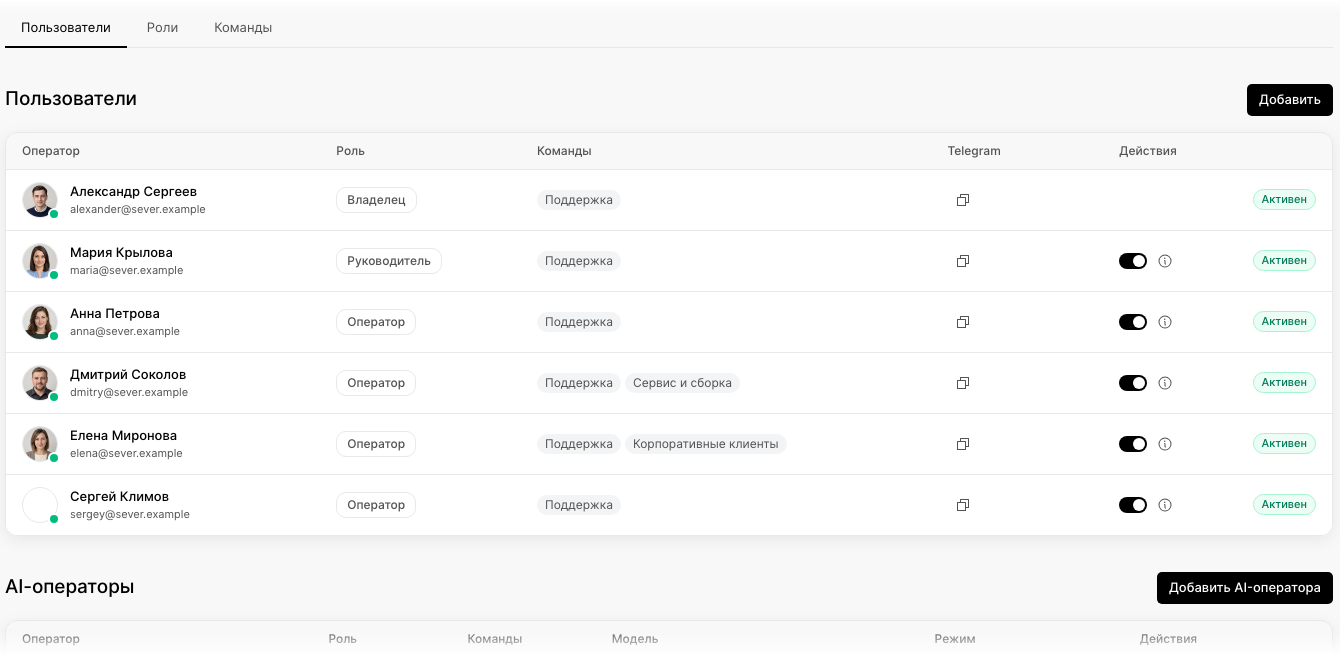Image resolution: width=1340 pixels, height=655 pixels.
Task: Copy Telegram link for Александр Сергеев
Action: [963, 200]
